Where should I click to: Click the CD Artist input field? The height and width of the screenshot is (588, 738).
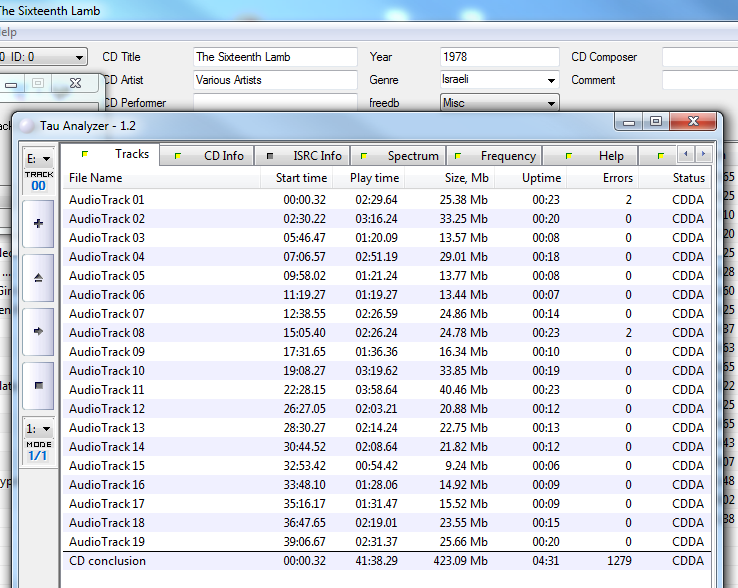tap(275, 80)
